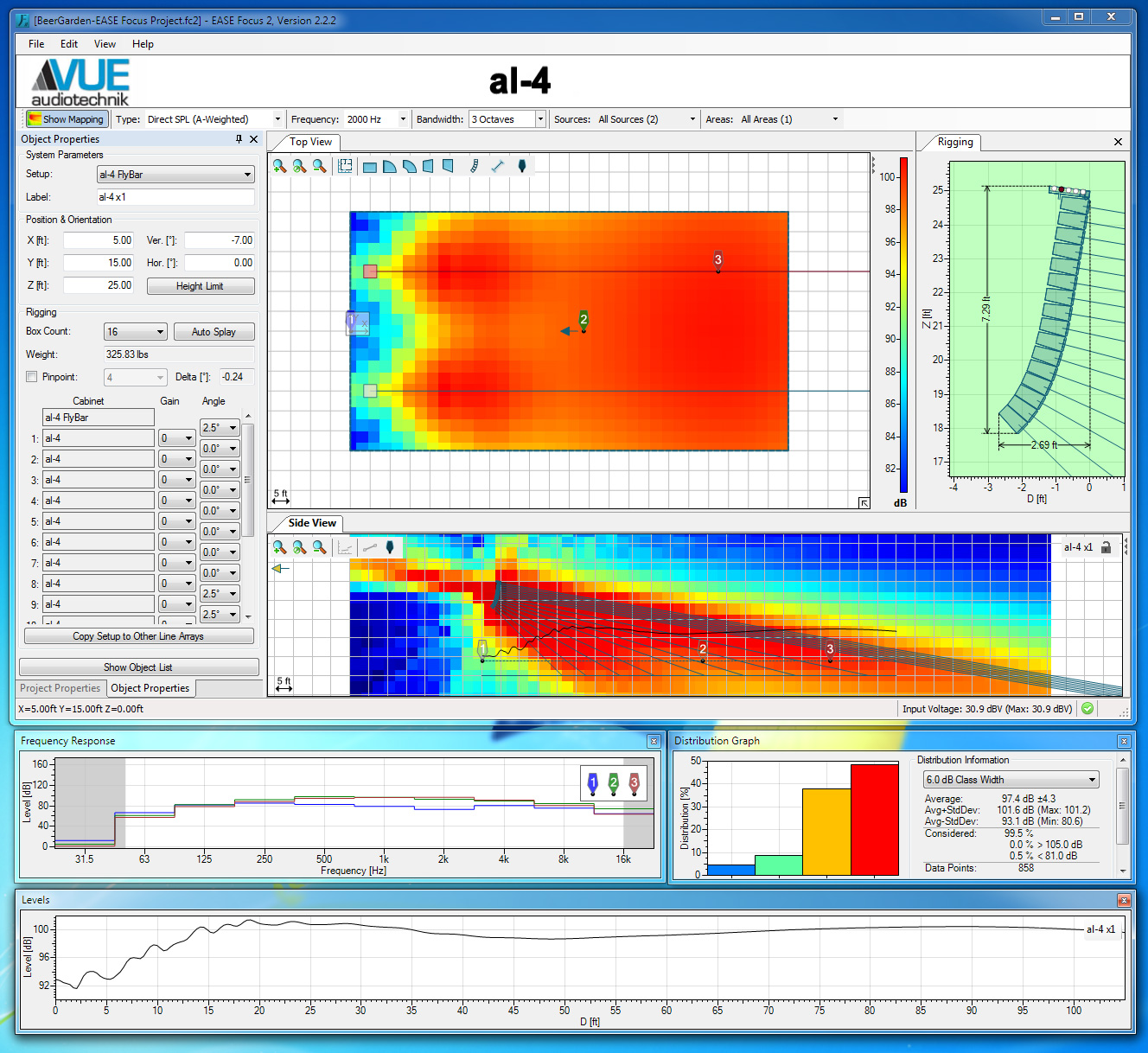Click the X [ft] position field
This screenshot has width=1148, height=1053.
[x=98, y=240]
